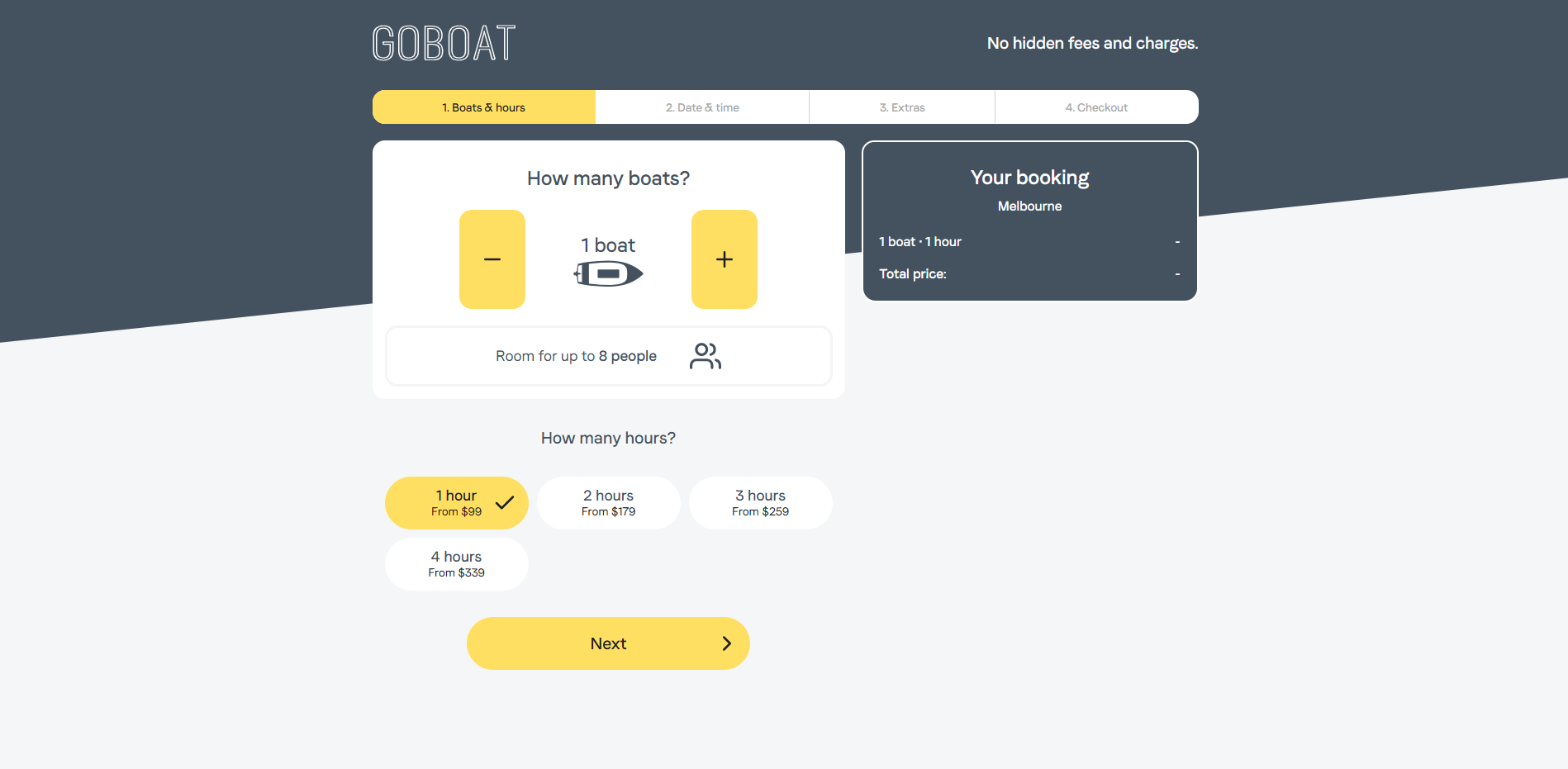Select the 2 hours duration option

609,503
